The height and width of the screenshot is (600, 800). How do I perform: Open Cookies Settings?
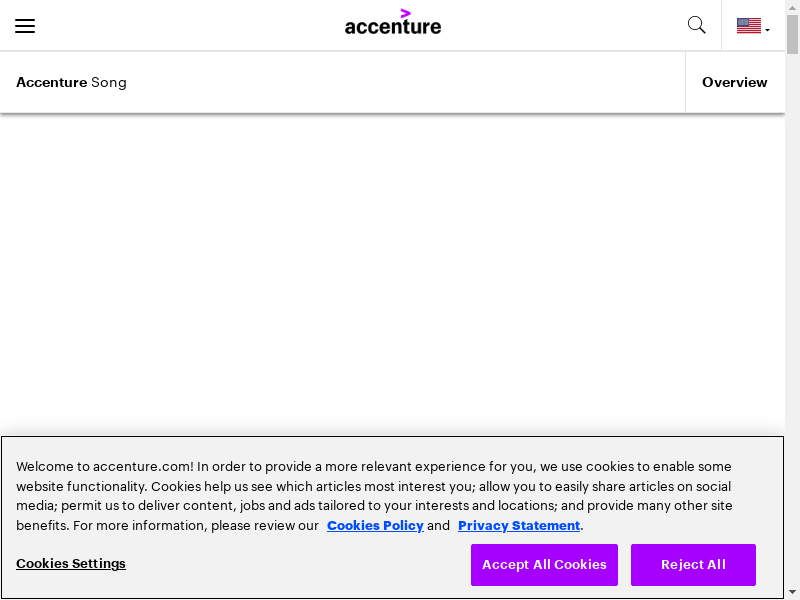71,563
